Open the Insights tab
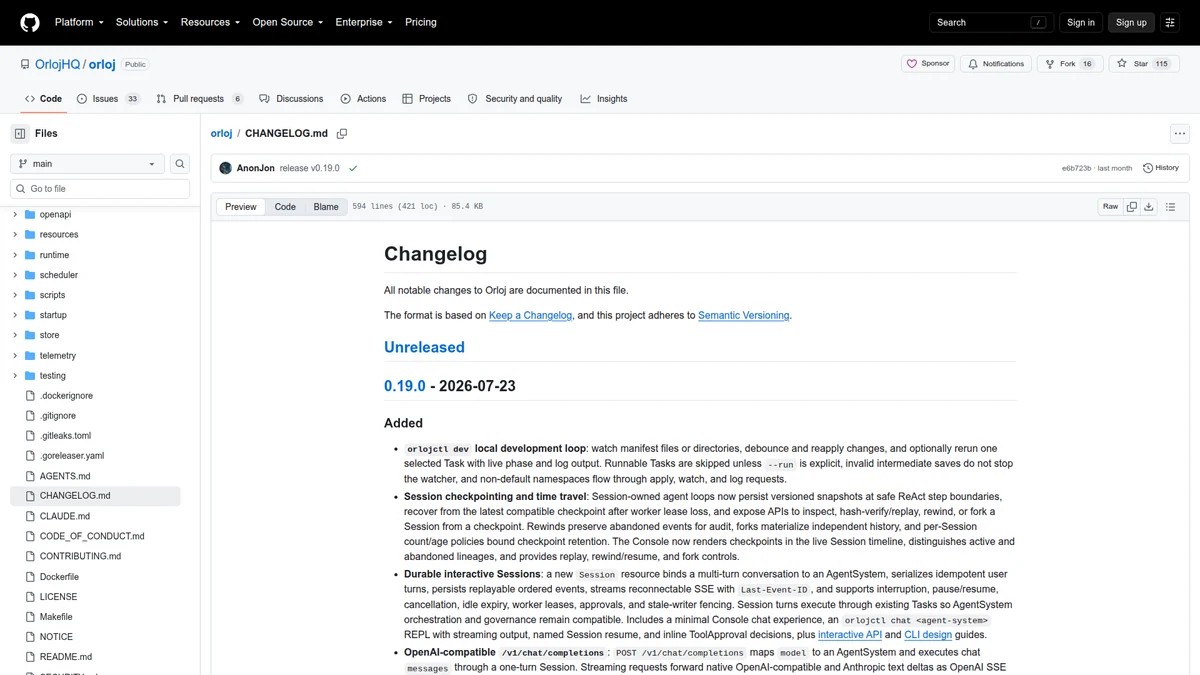The image size is (1200, 675). [x=603, y=99]
